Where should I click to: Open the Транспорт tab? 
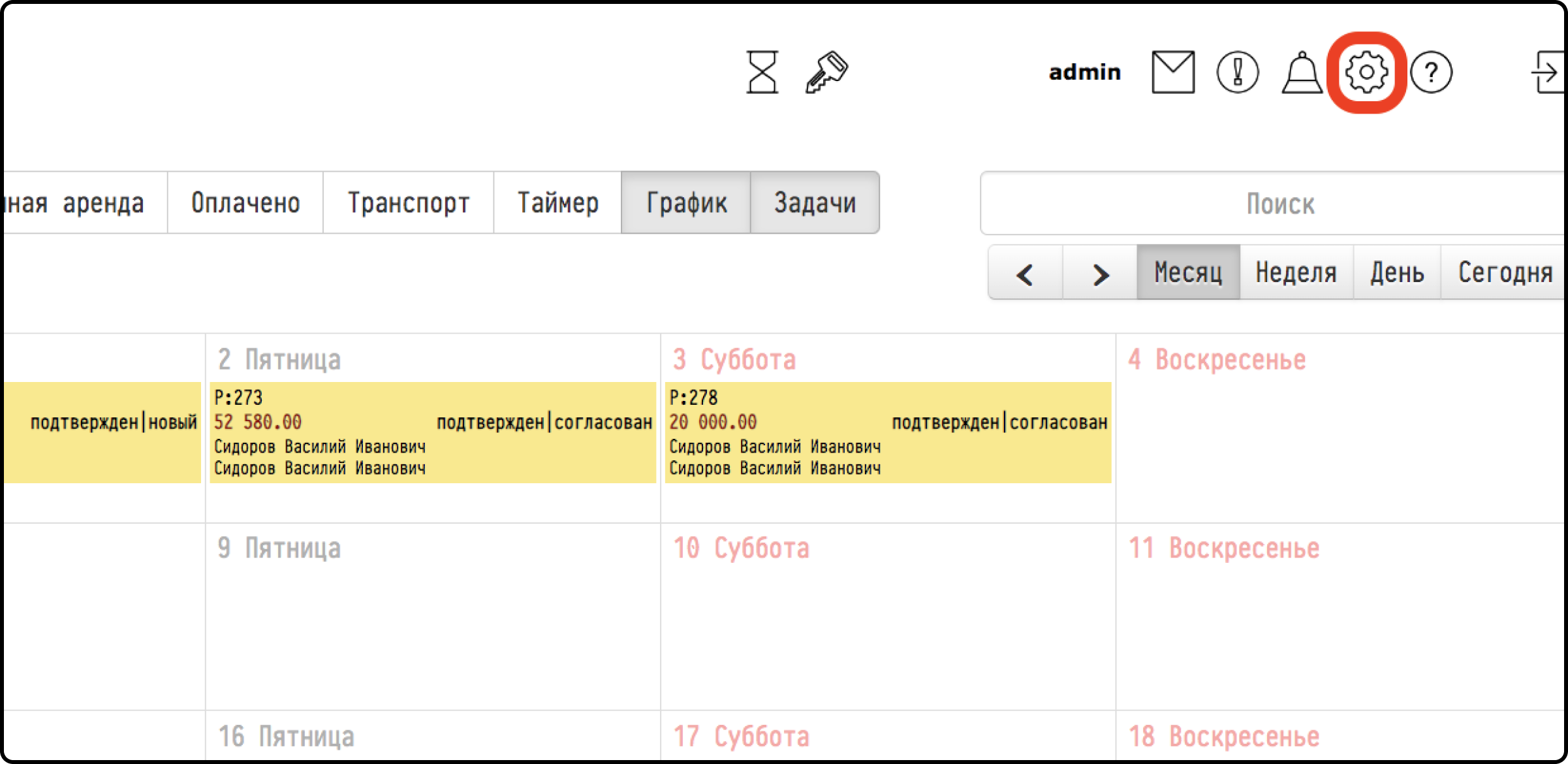click(409, 203)
